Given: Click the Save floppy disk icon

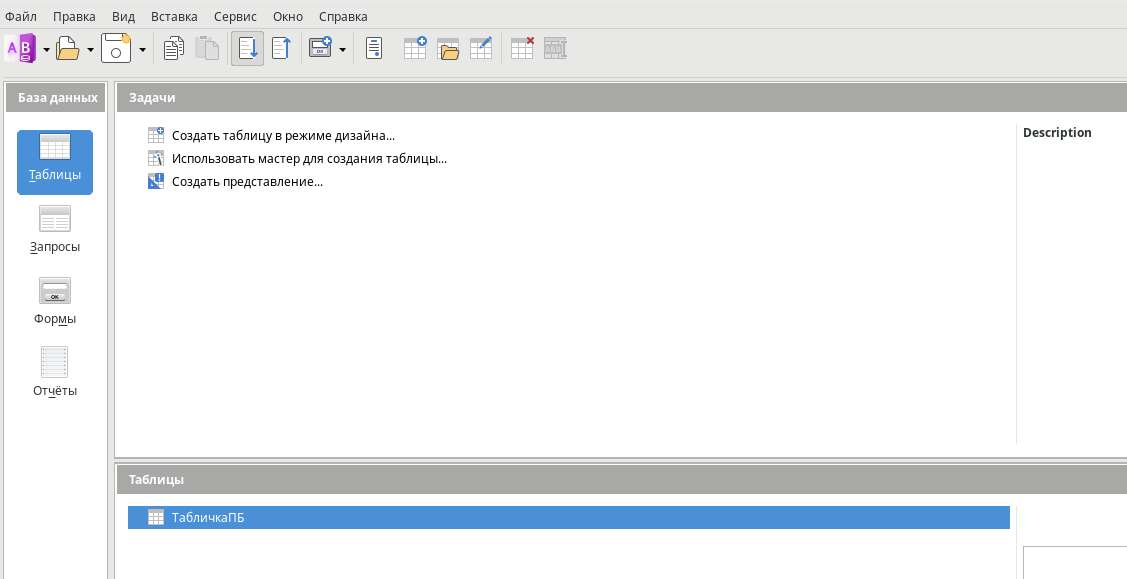Looking at the screenshot, I should point(116,49).
